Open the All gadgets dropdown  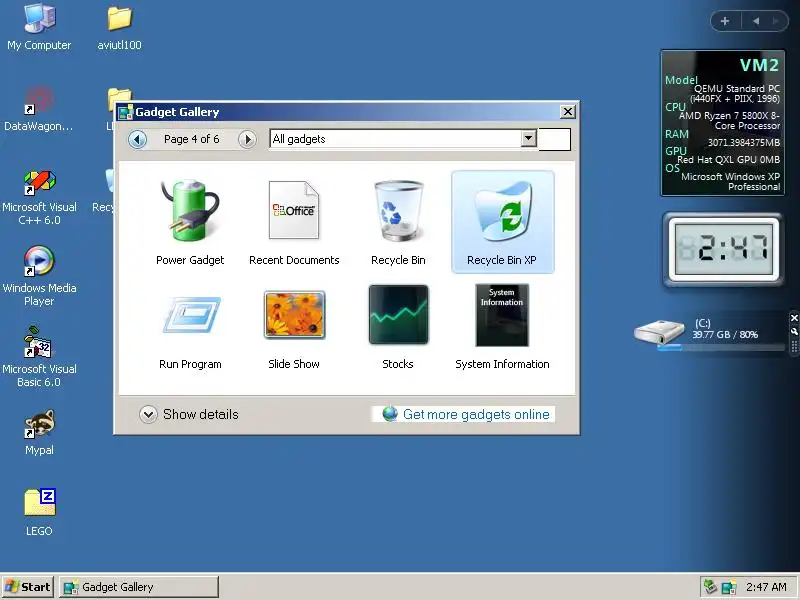click(x=529, y=138)
